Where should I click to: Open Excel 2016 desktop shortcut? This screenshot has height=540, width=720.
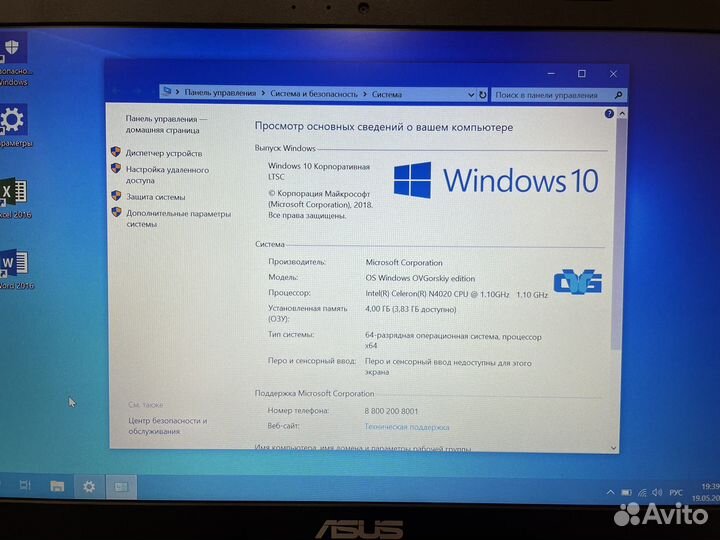[x=14, y=198]
